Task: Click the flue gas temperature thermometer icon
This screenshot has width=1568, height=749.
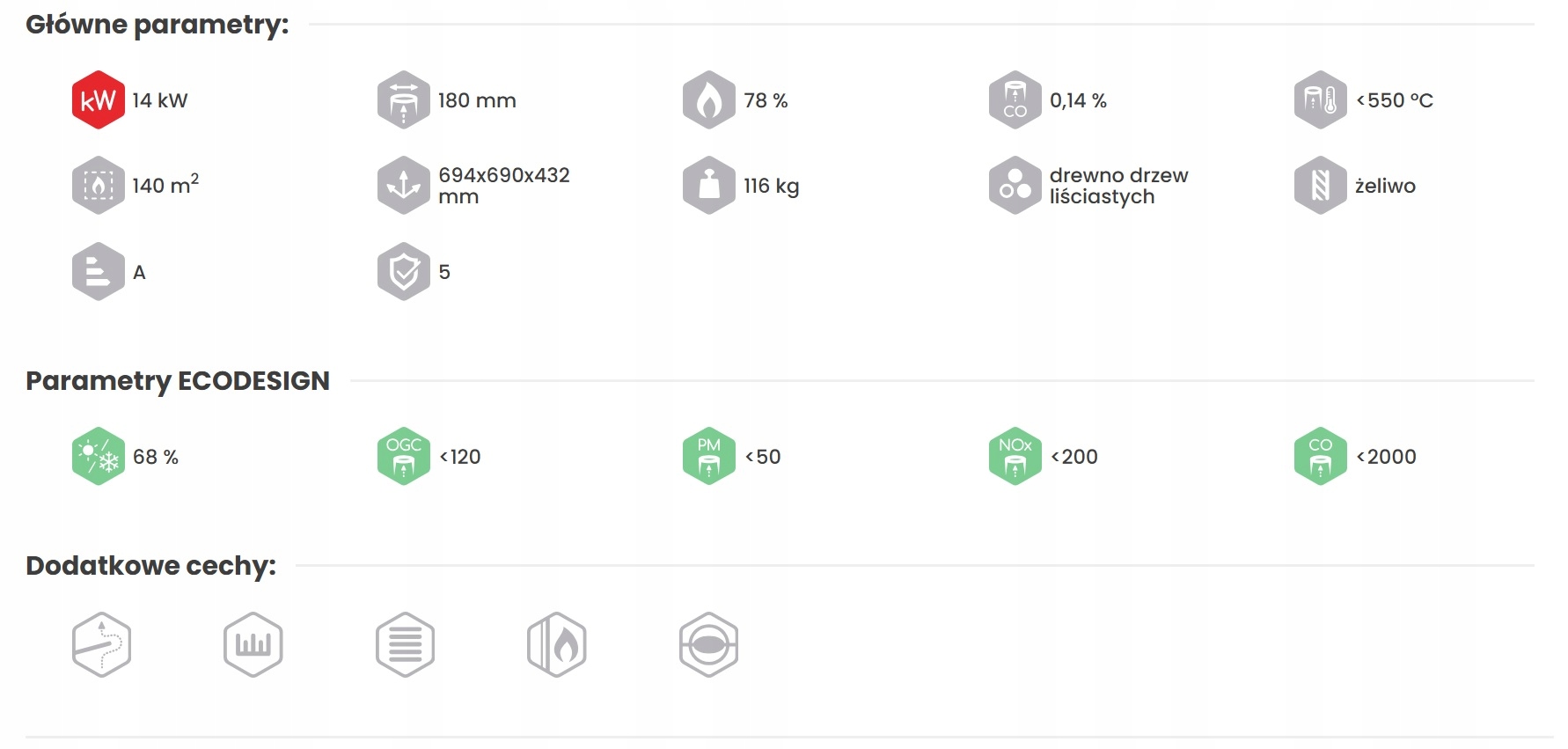Action: [1320, 100]
